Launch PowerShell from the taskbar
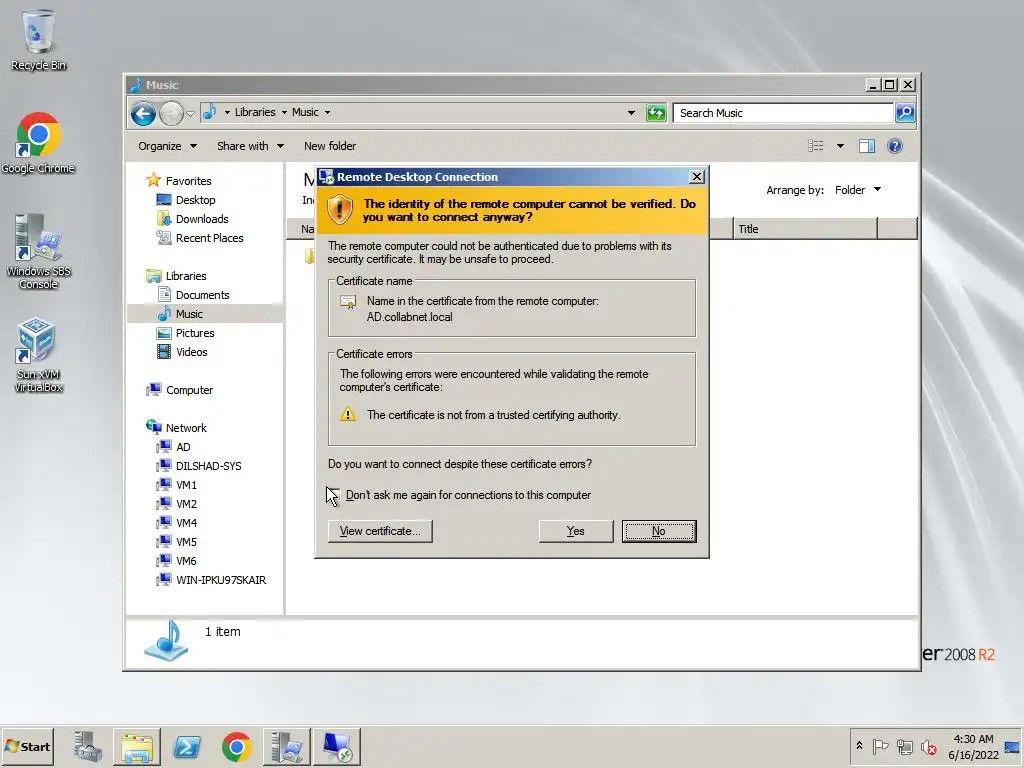The image size is (1024, 768). tap(187, 747)
